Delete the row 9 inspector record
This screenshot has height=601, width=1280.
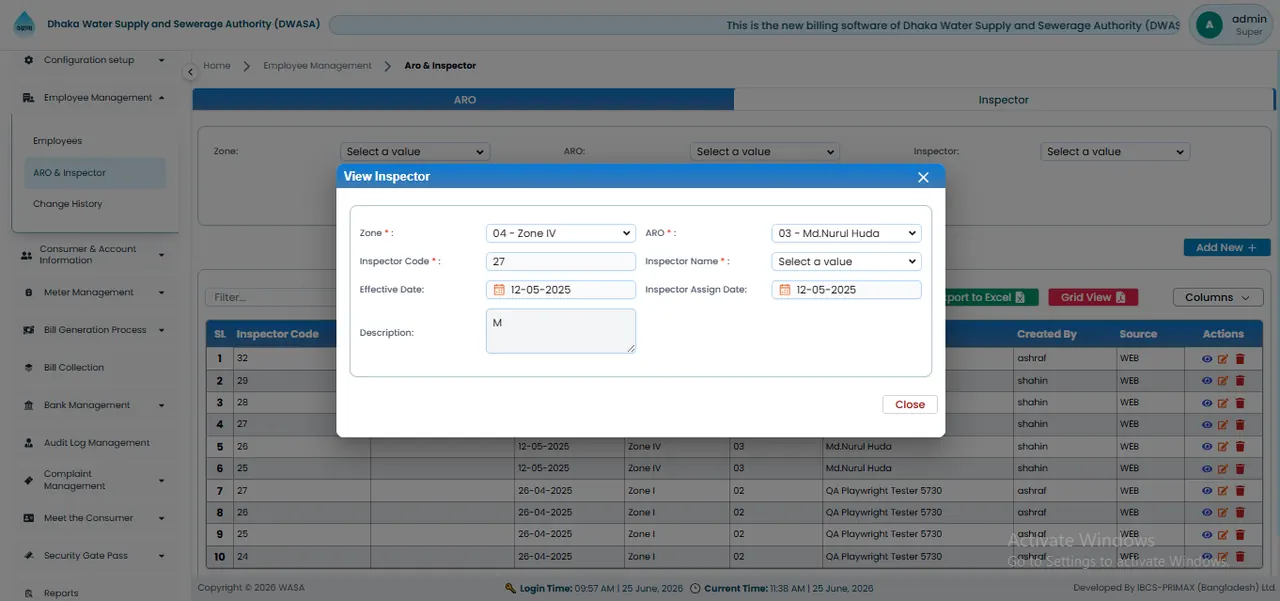tap(1240, 534)
